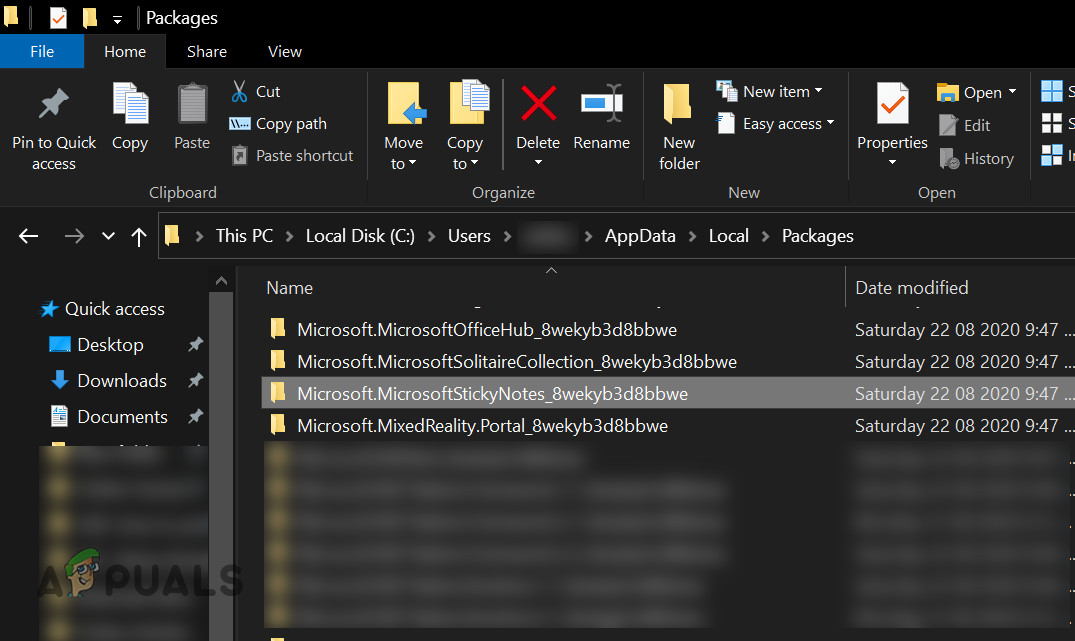Switch to the Share ribbon tab
The width and height of the screenshot is (1075, 641).
pos(206,51)
